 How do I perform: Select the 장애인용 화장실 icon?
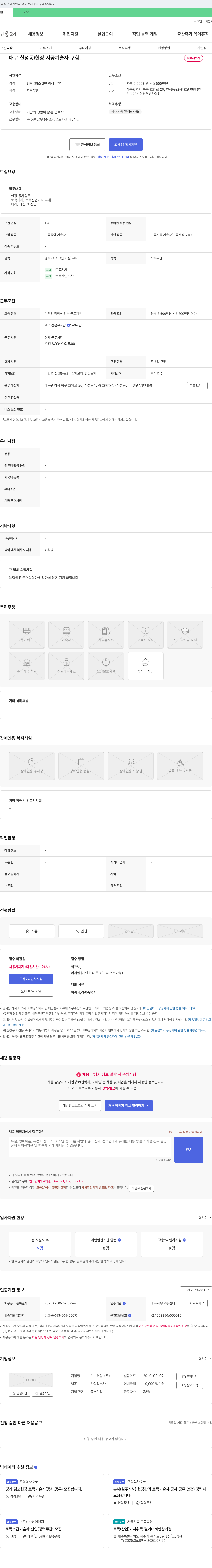tap(130, 766)
